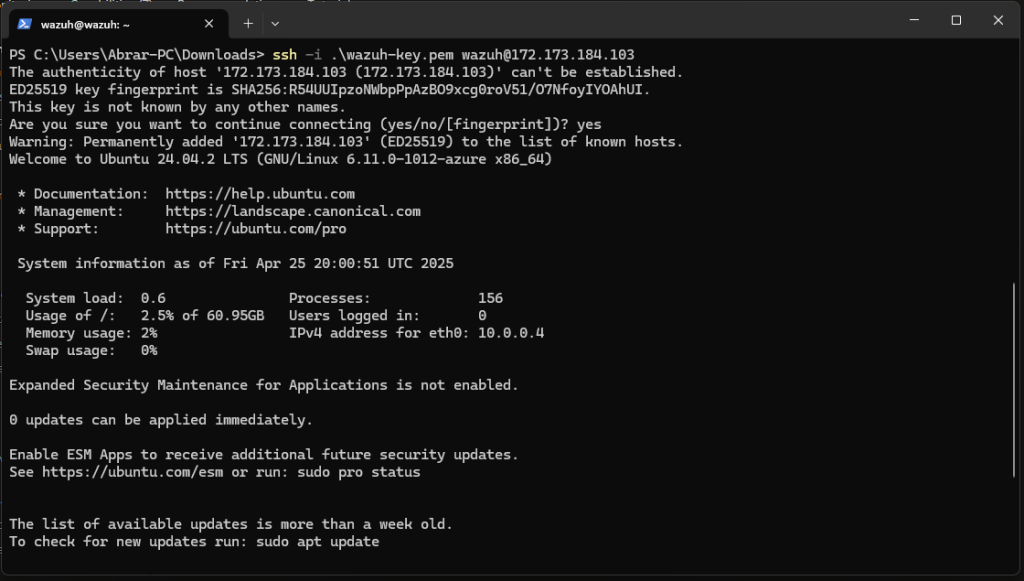Viewport: 1024px width, 581px height.
Task: Click the IPv4 address 10.0.0.4
Action: 511,333
